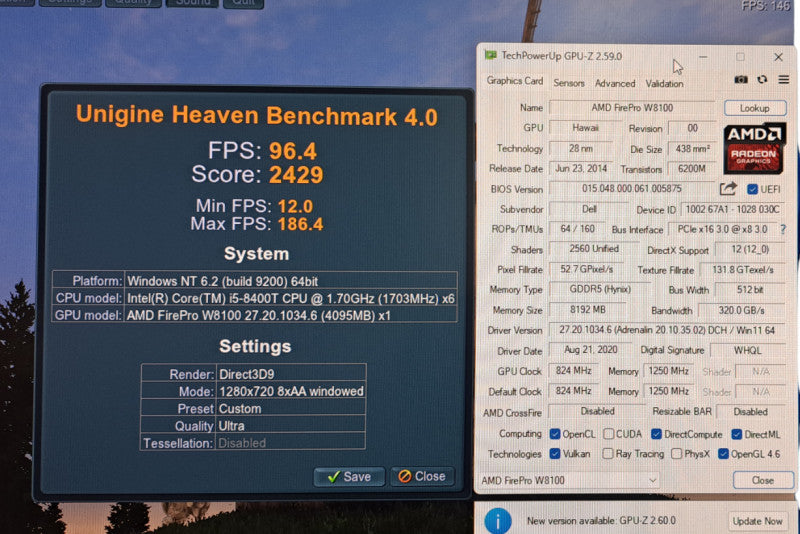Click the Name field AMD FirePro W8100
The width and height of the screenshot is (800, 534).
point(632,108)
